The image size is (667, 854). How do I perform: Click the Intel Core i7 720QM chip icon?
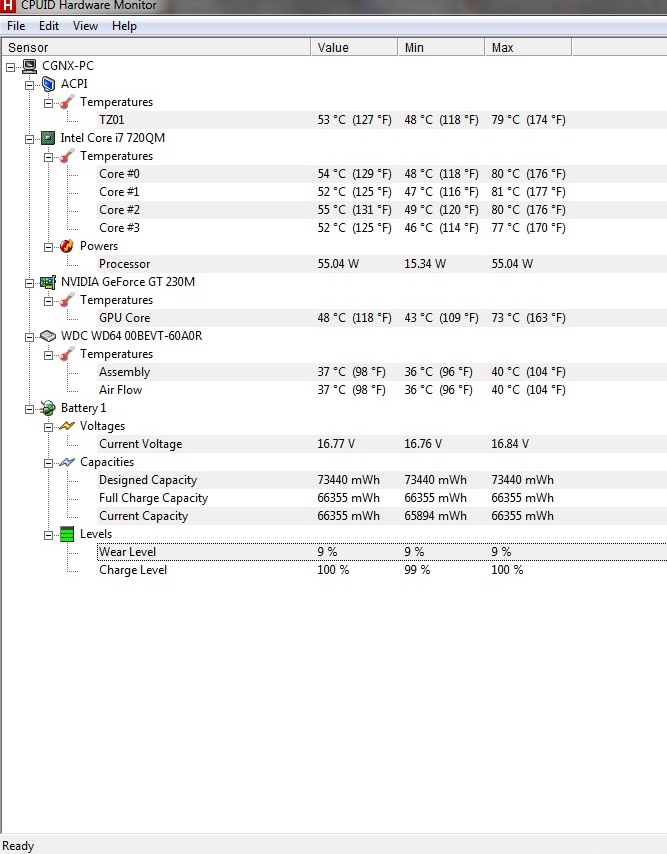[x=47, y=138]
